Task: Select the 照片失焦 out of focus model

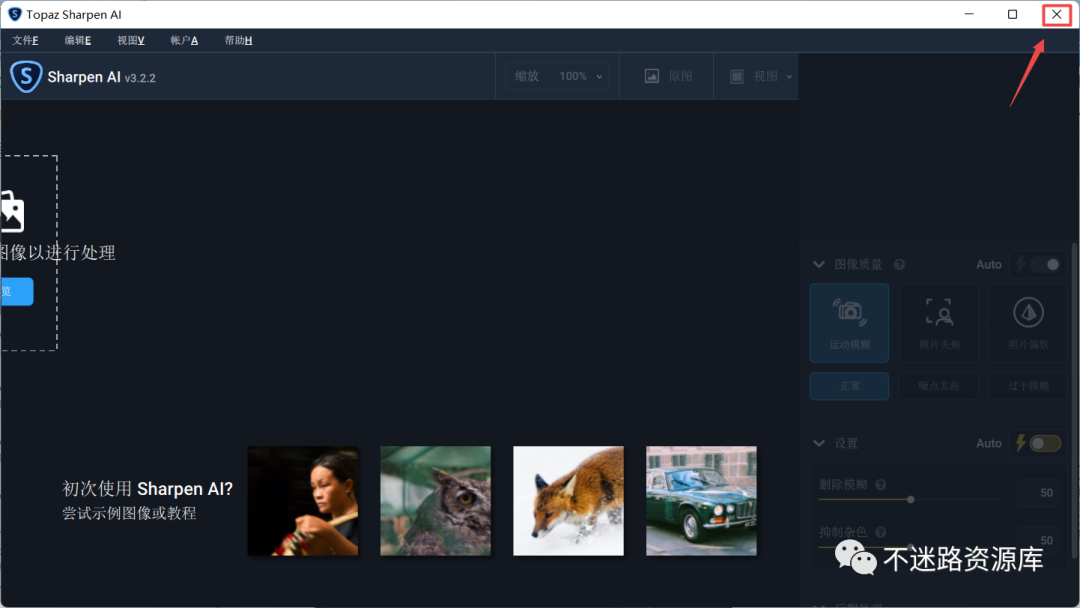Action: 939,323
